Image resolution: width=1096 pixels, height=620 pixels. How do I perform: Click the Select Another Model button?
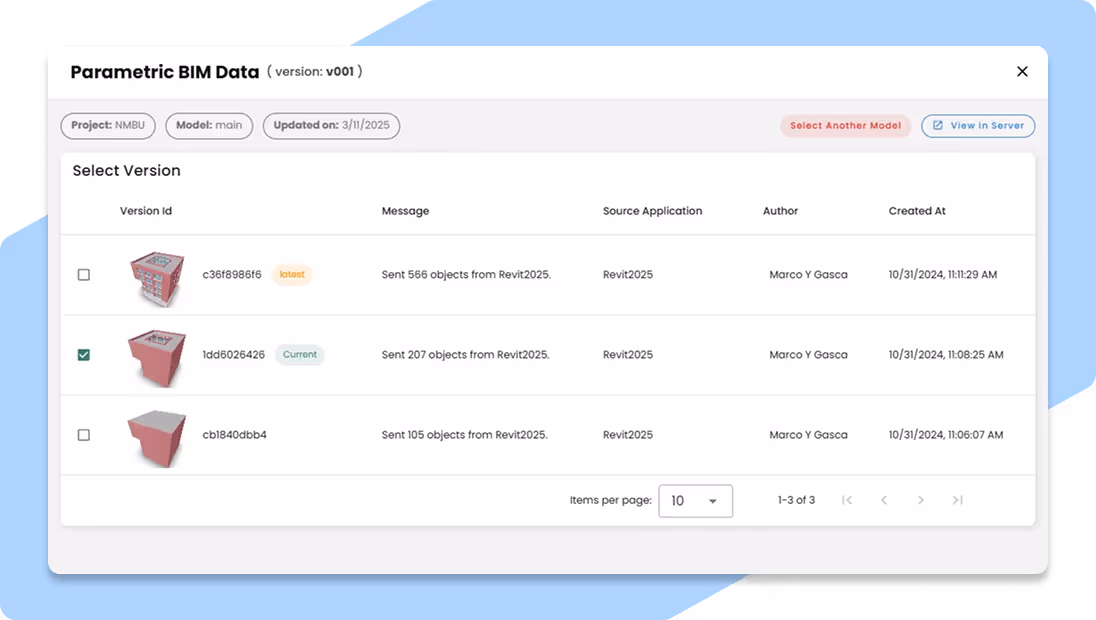(845, 125)
